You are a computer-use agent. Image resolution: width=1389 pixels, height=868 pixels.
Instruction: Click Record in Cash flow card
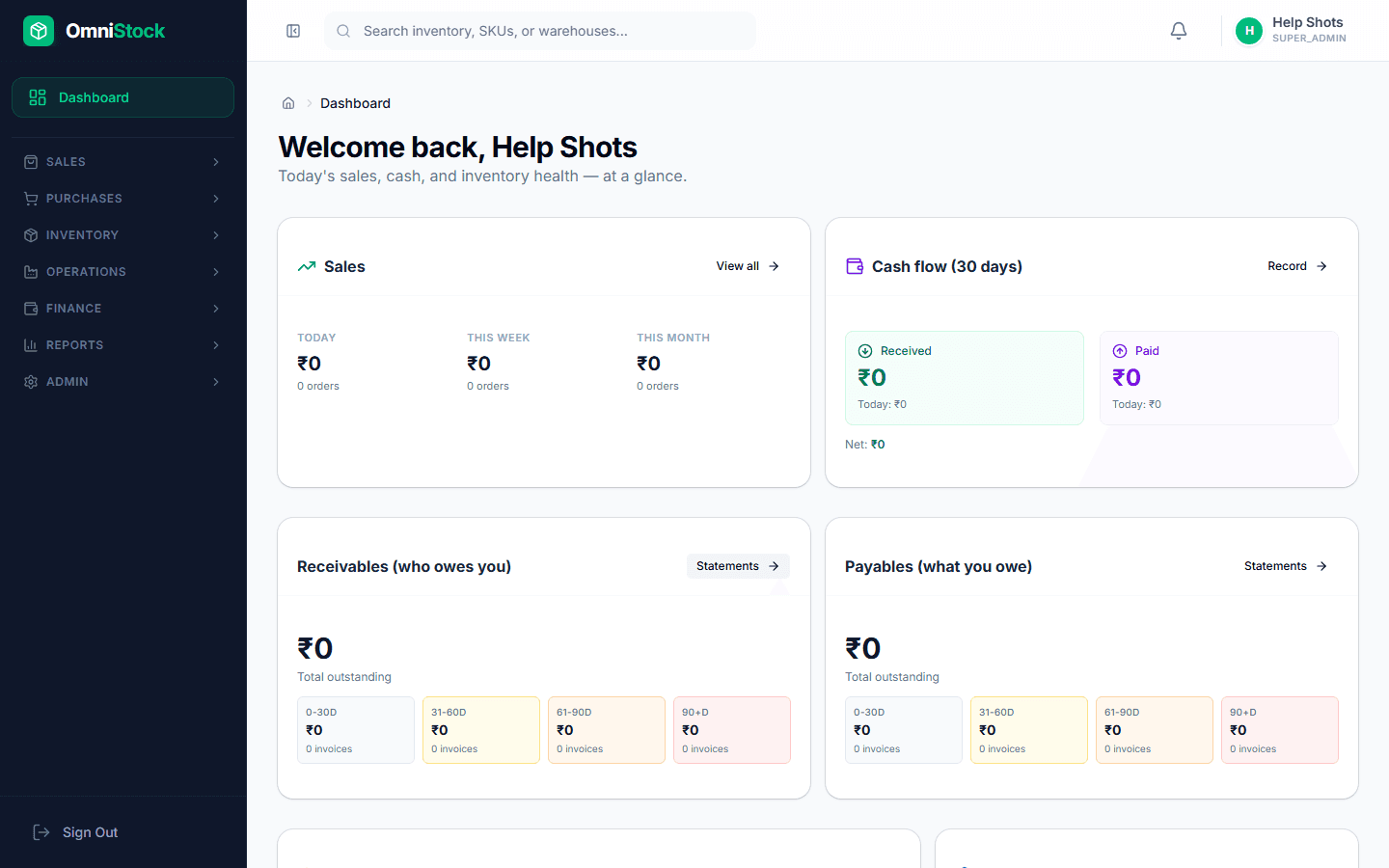1297,266
